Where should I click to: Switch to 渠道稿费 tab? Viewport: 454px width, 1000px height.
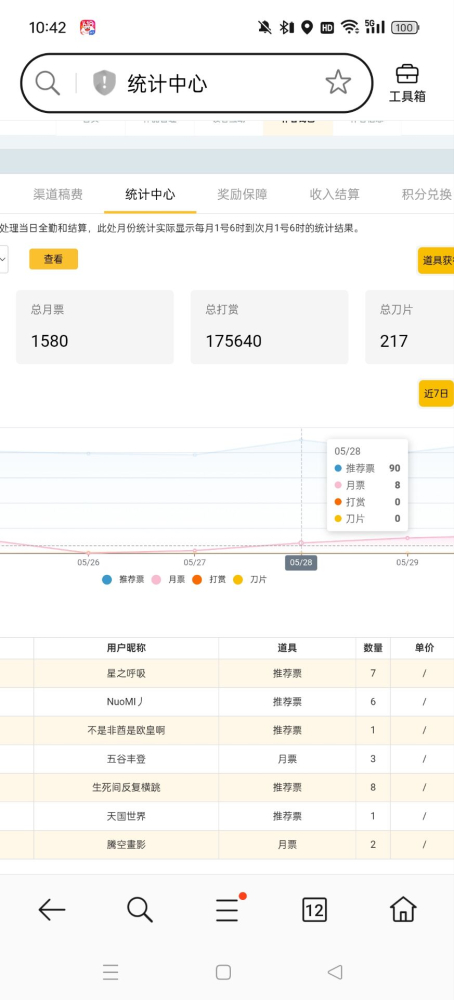[58, 195]
